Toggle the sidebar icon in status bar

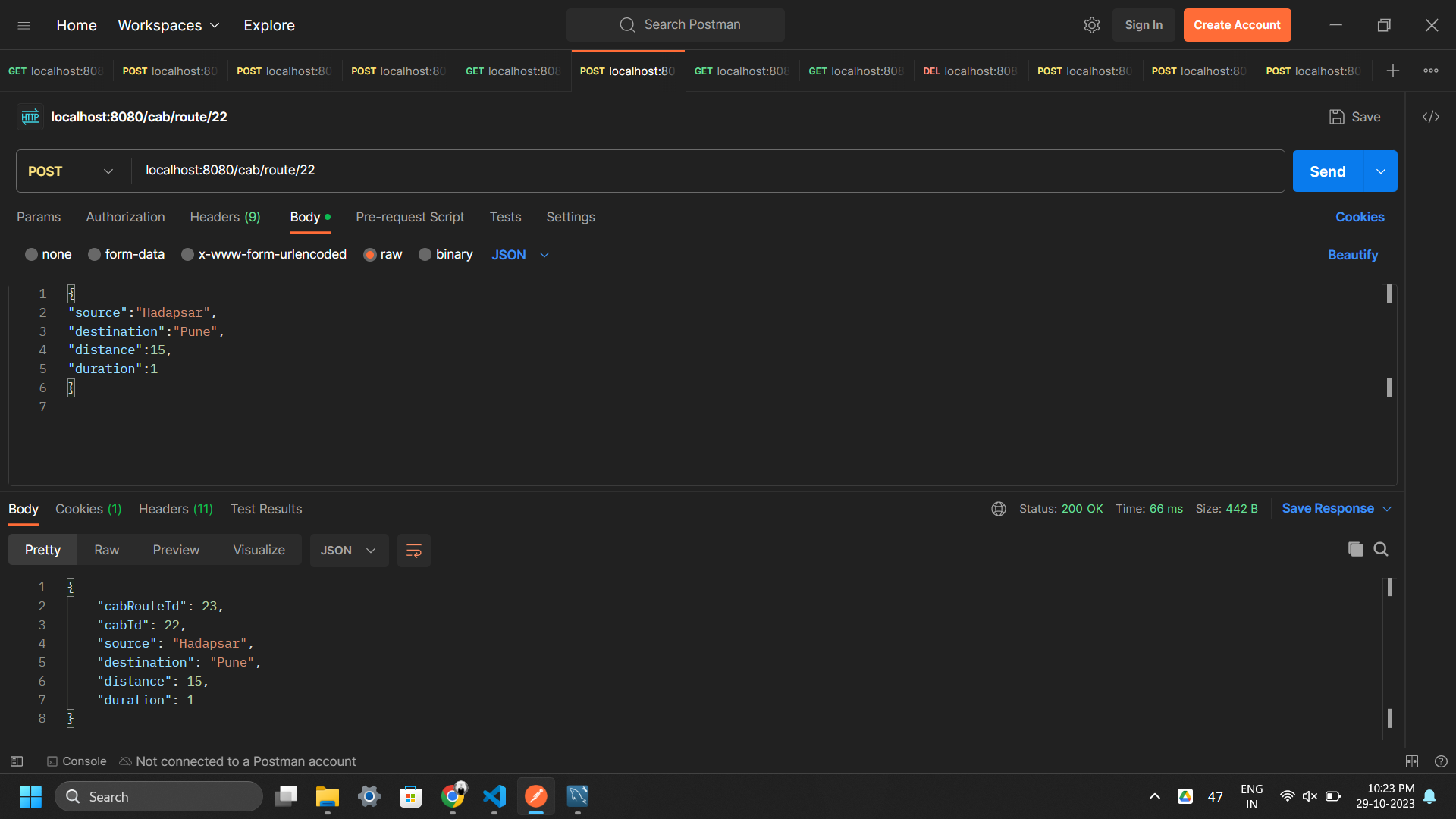tap(17, 761)
